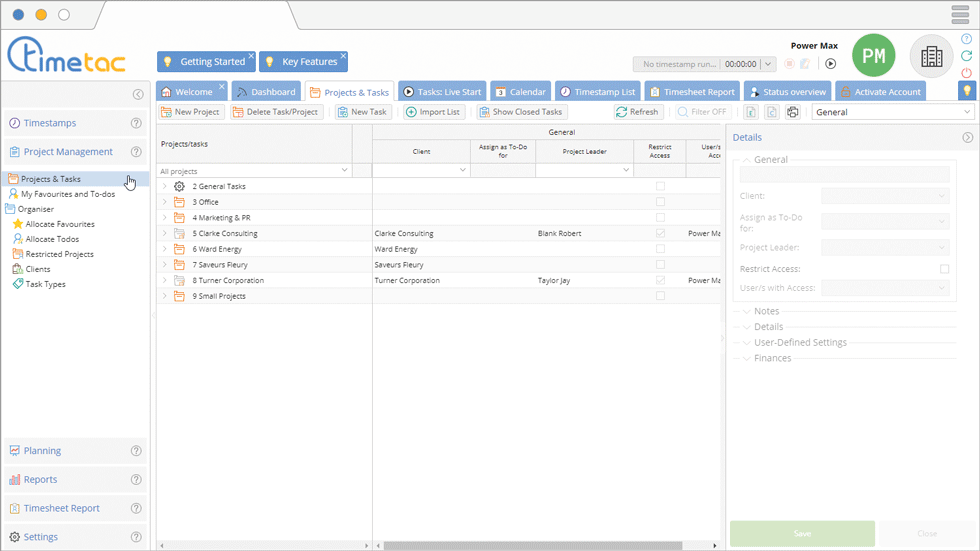Click the New Project button

[190, 112]
